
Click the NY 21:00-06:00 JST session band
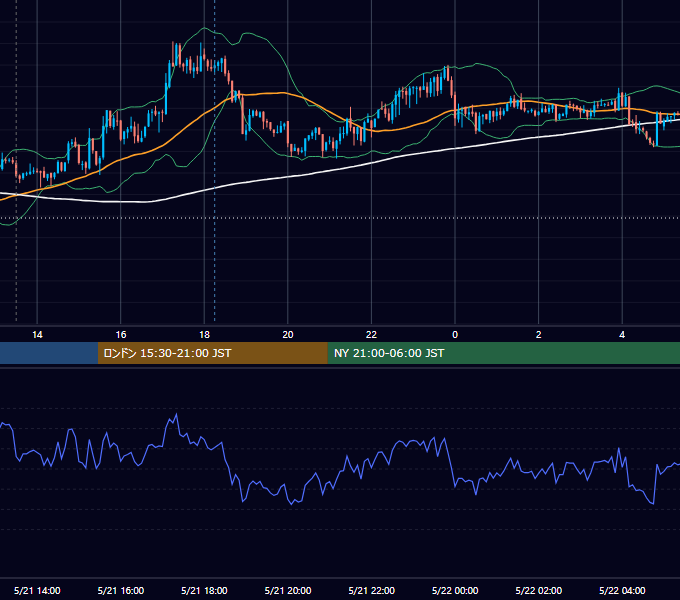point(503,353)
